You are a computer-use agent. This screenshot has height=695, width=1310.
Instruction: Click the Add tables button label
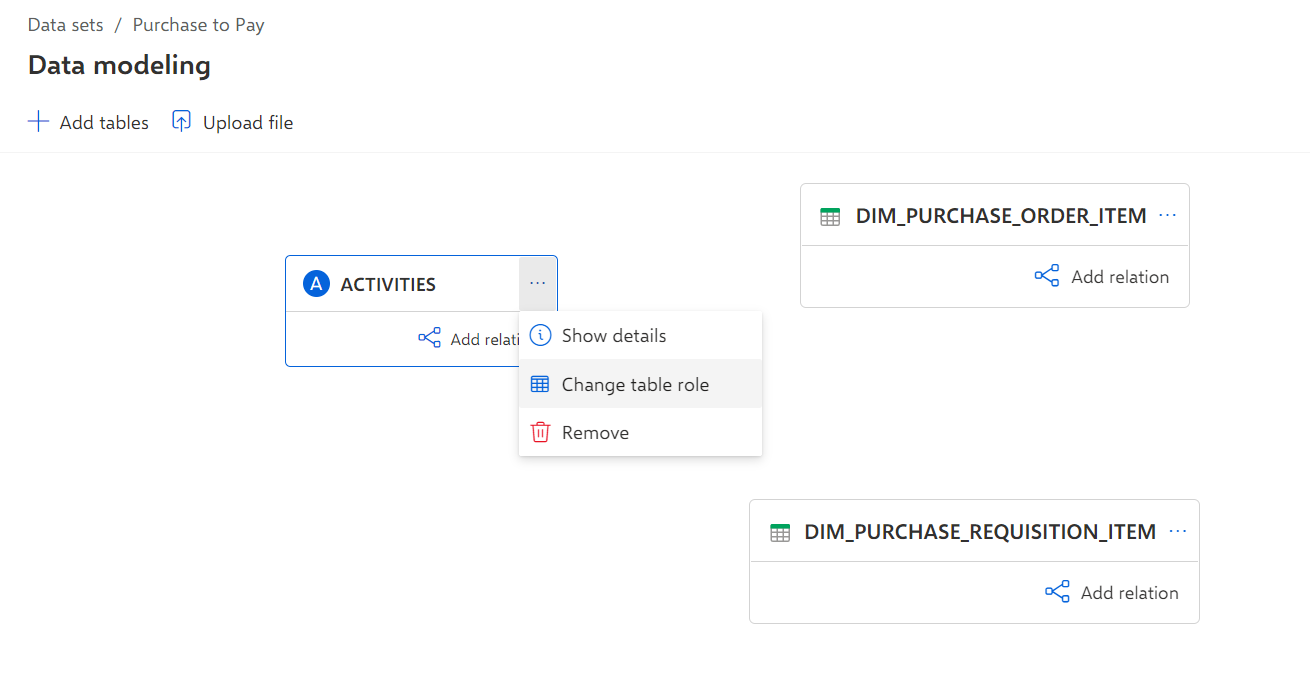pos(104,123)
